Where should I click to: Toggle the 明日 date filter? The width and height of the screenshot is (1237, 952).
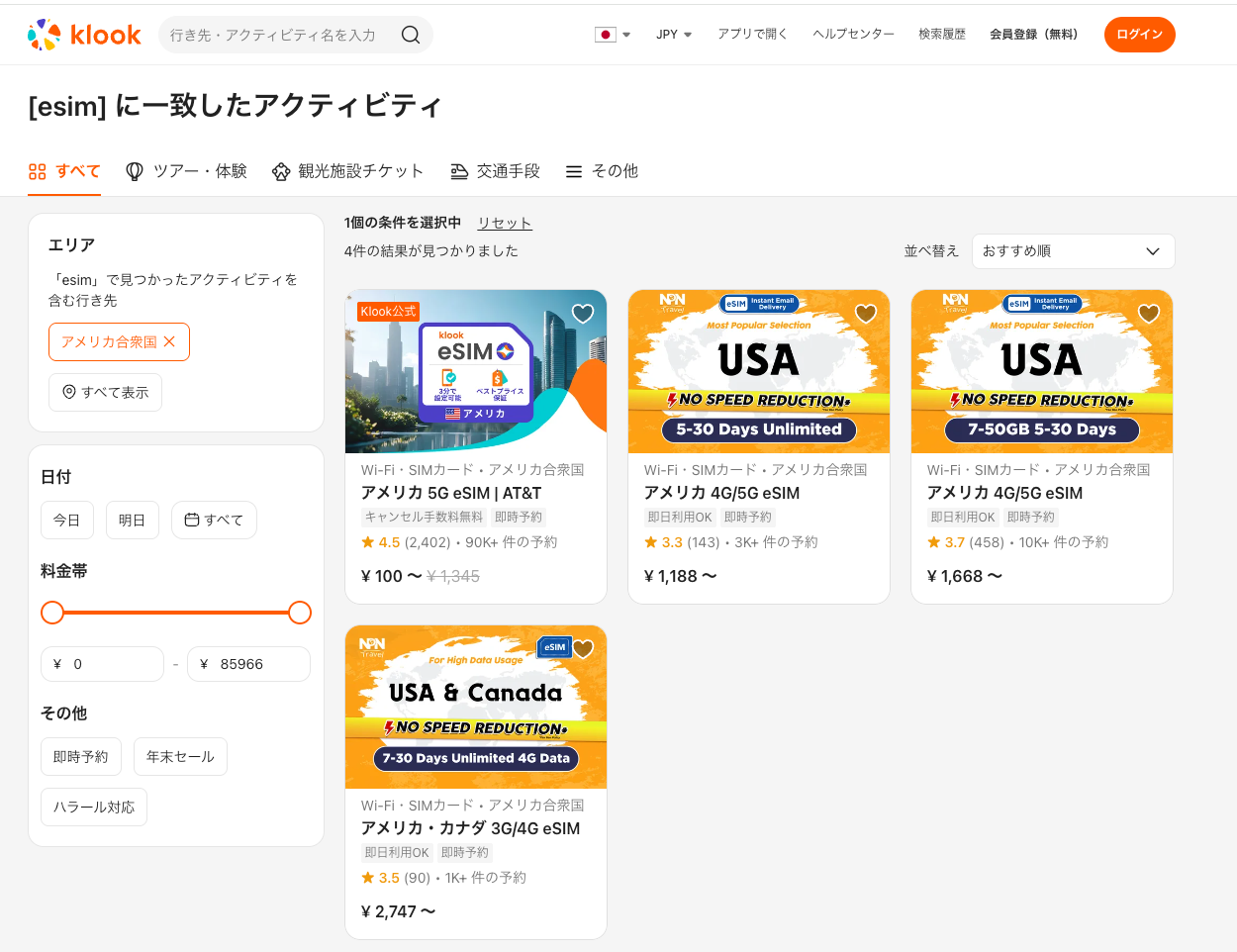pyautogui.click(x=133, y=521)
